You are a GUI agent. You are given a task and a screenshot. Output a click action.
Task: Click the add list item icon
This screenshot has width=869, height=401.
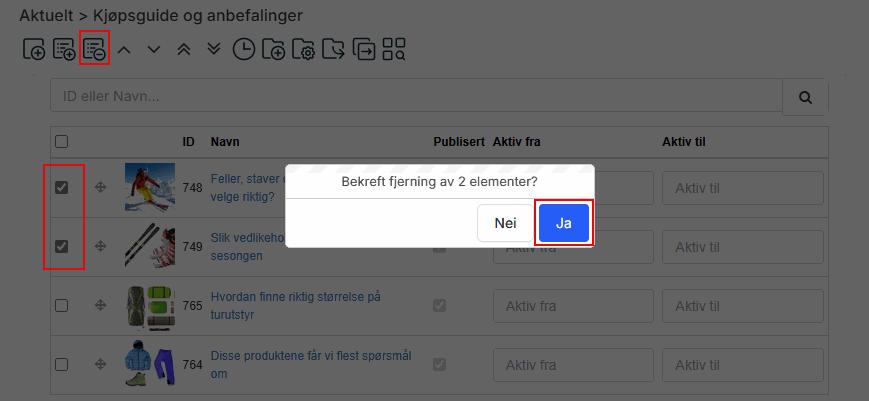coord(64,49)
